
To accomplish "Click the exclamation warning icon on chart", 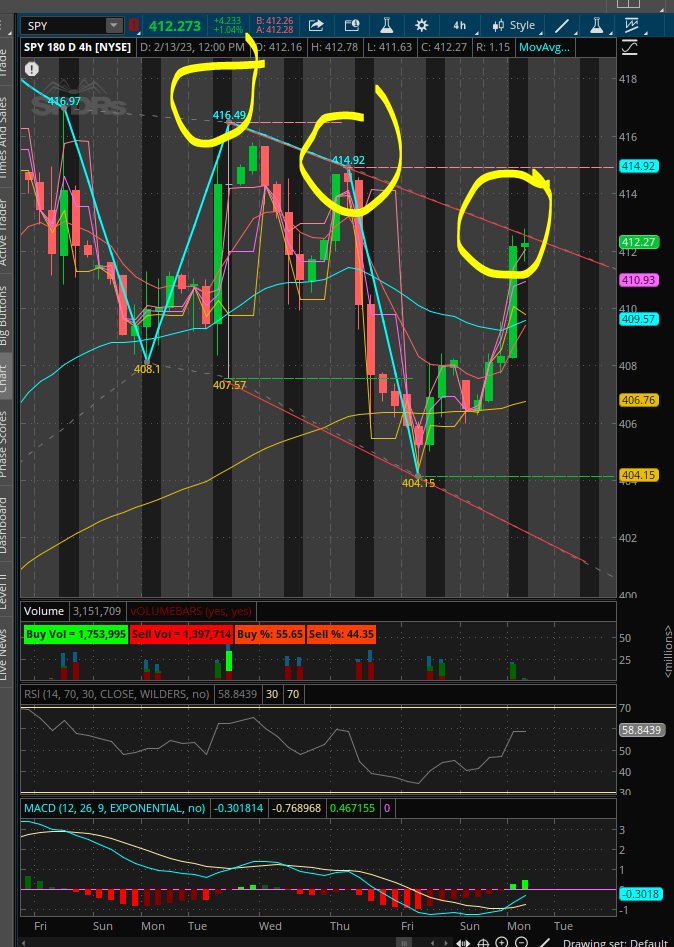I will pyautogui.click(x=31, y=69).
